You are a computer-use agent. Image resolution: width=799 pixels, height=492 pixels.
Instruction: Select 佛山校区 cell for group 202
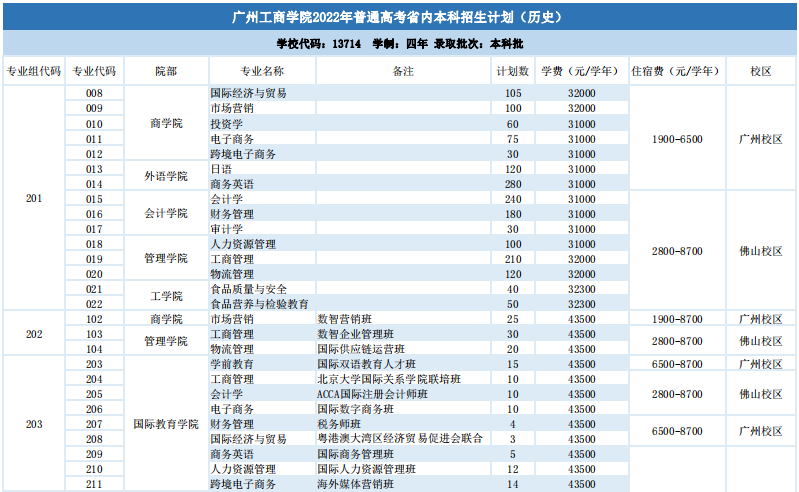[x=761, y=341]
